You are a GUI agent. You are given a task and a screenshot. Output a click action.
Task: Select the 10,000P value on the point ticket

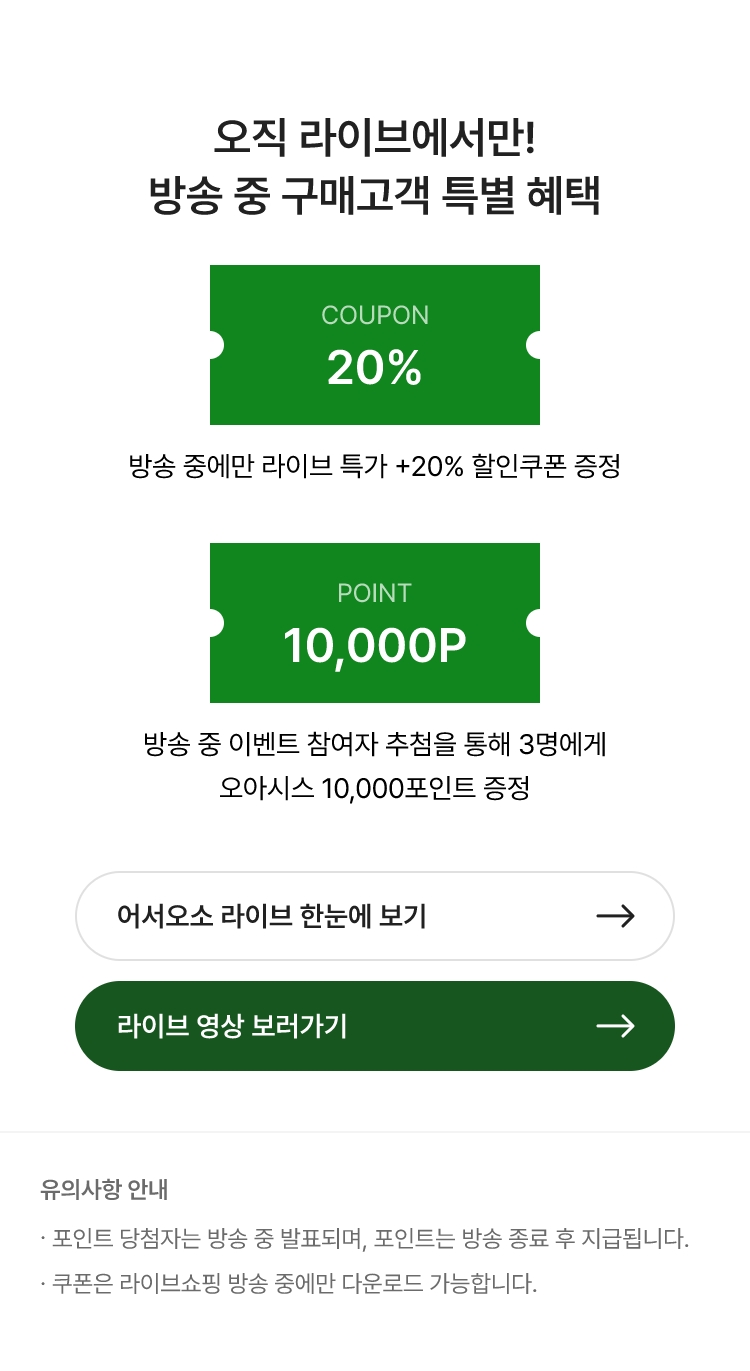[375, 646]
